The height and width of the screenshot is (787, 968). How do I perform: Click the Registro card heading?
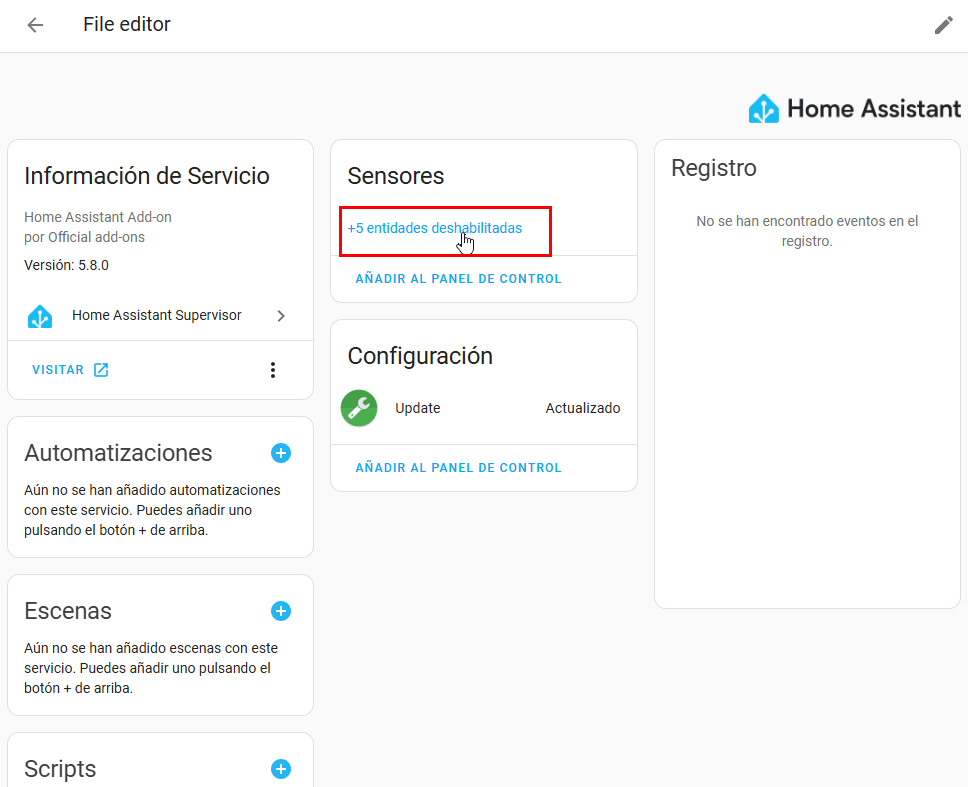(x=713, y=168)
